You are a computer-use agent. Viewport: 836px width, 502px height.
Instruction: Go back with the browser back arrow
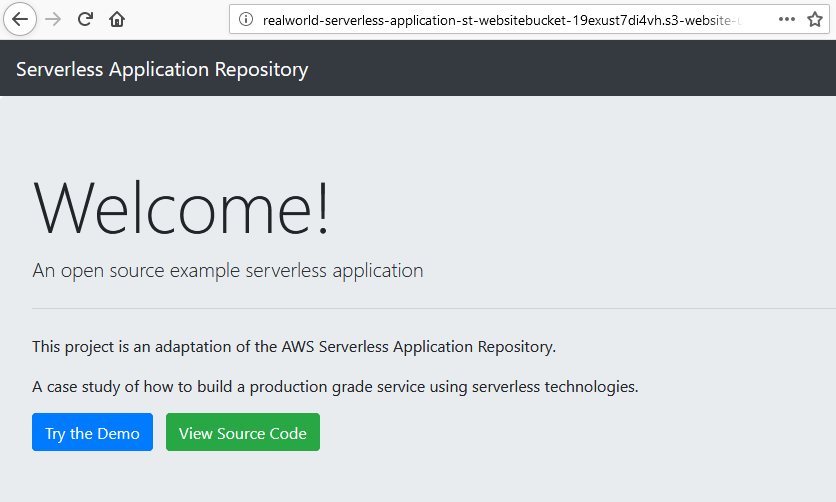point(20,20)
